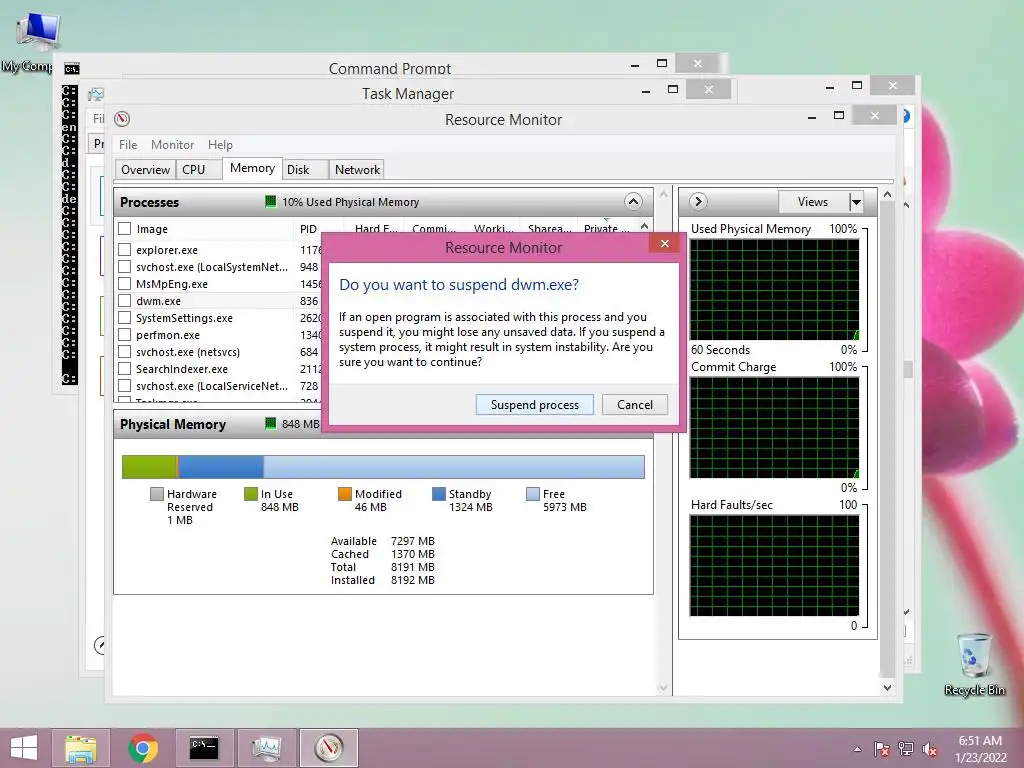Tick the dwm.exe checkbox
The image size is (1024, 768).
coord(125,300)
